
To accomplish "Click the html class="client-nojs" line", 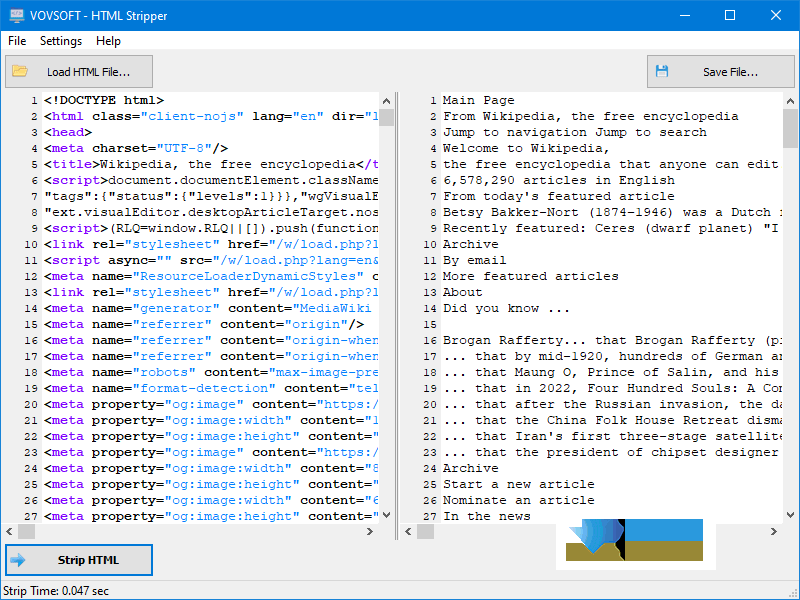I will [211, 116].
